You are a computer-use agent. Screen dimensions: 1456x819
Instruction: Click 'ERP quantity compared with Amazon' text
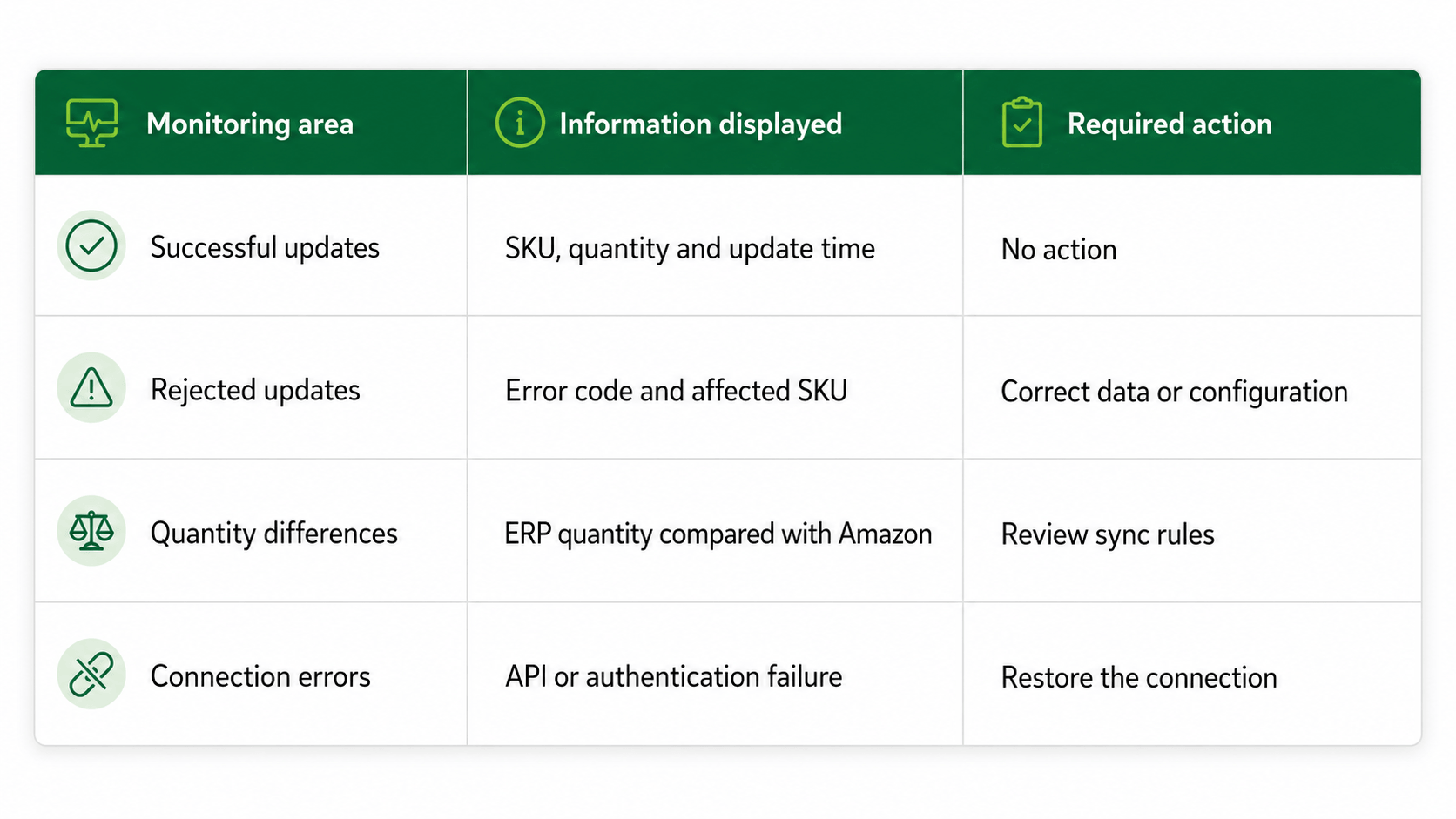click(718, 534)
